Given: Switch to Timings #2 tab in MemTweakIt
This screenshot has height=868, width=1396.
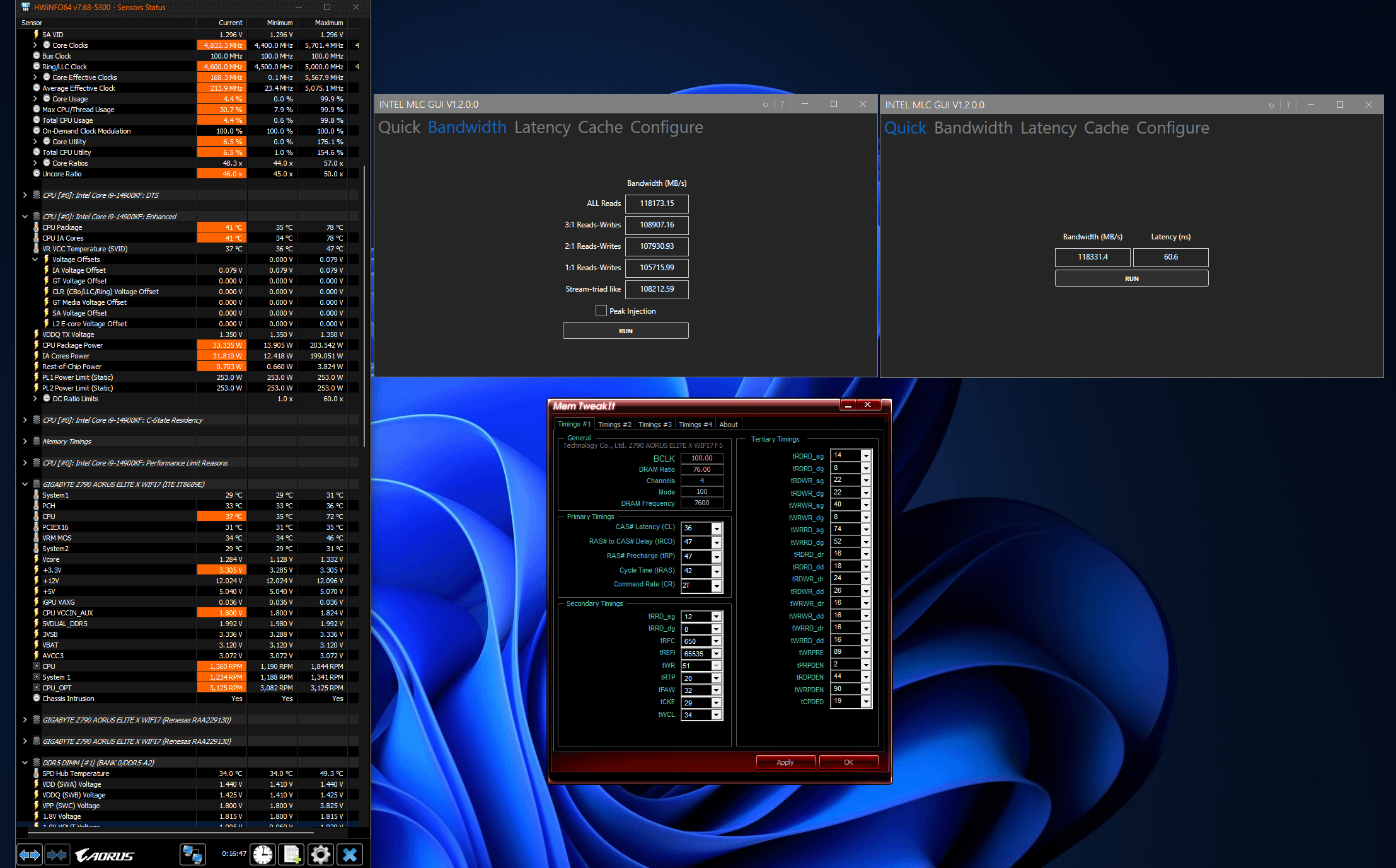Looking at the screenshot, I should pyautogui.click(x=614, y=425).
